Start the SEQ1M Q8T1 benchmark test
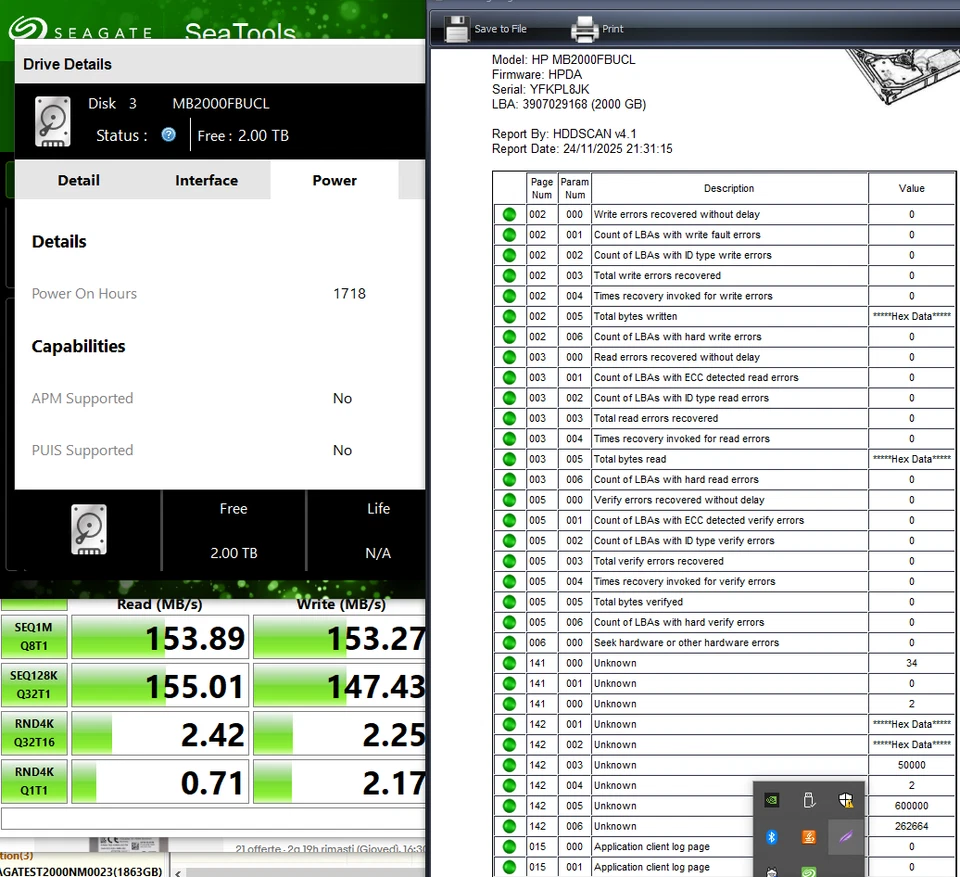The height and width of the screenshot is (877, 960). 34,636
